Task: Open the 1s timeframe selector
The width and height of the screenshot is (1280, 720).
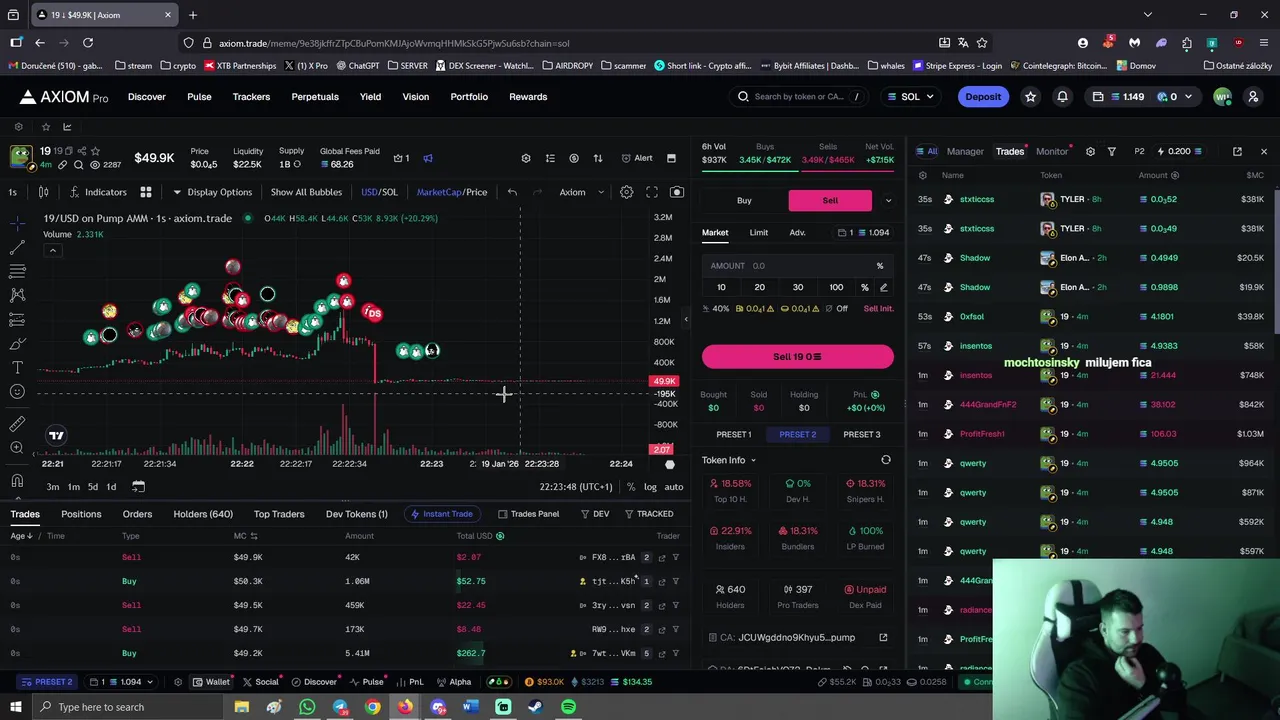Action: tap(12, 192)
